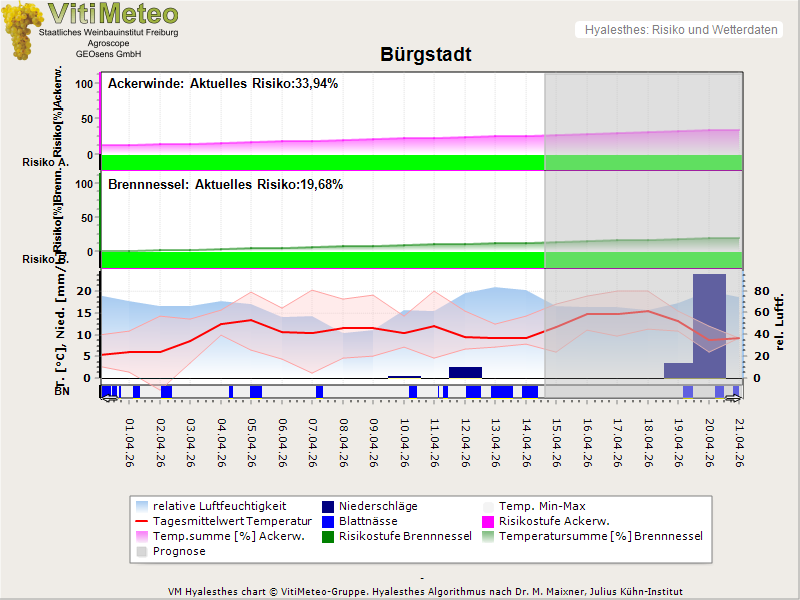800x600 pixels.
Task: Click the Prognose gray legend icon
Action: tap(141, 552)
